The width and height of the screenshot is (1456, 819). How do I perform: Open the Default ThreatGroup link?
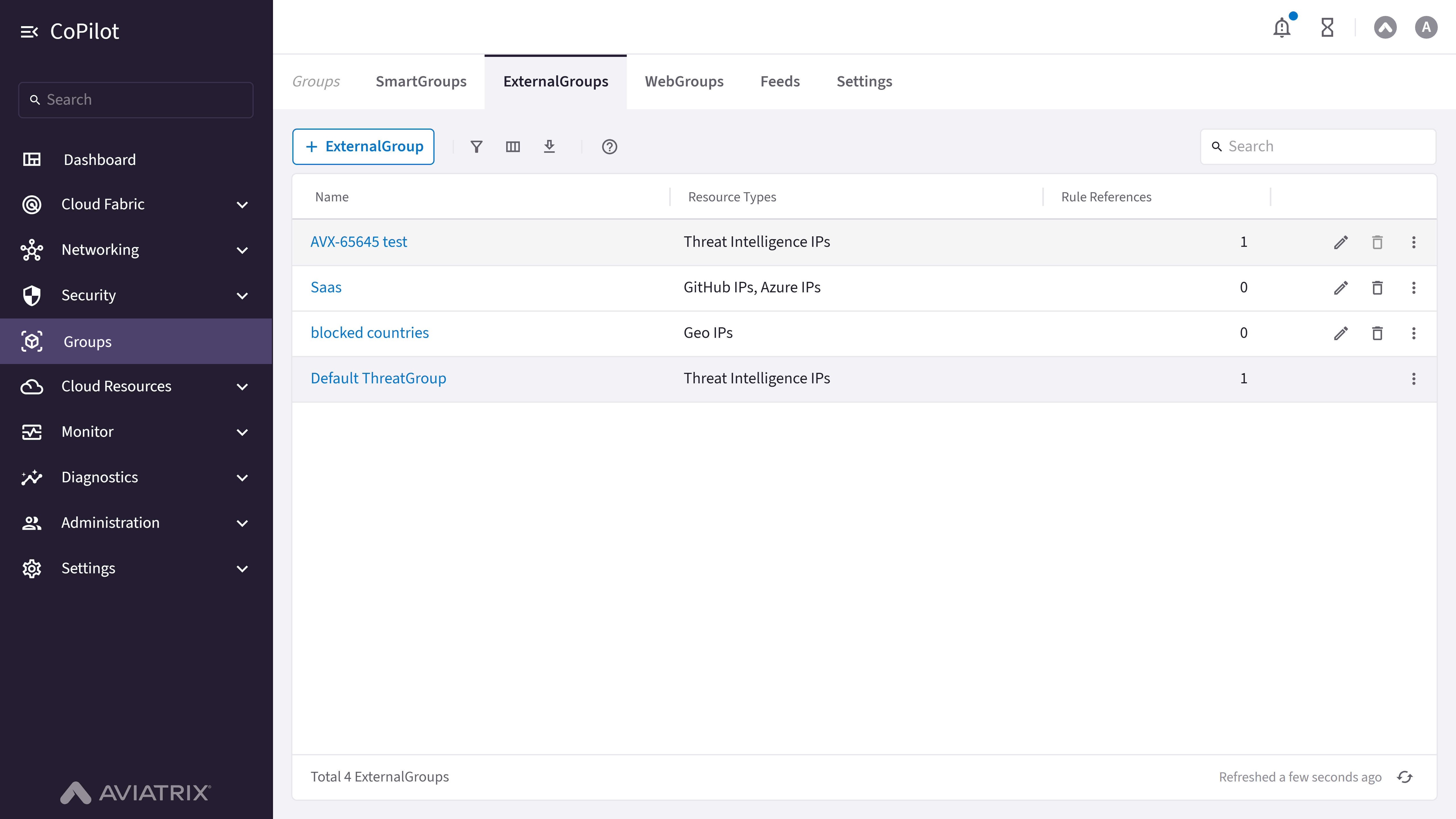point(378,379)
